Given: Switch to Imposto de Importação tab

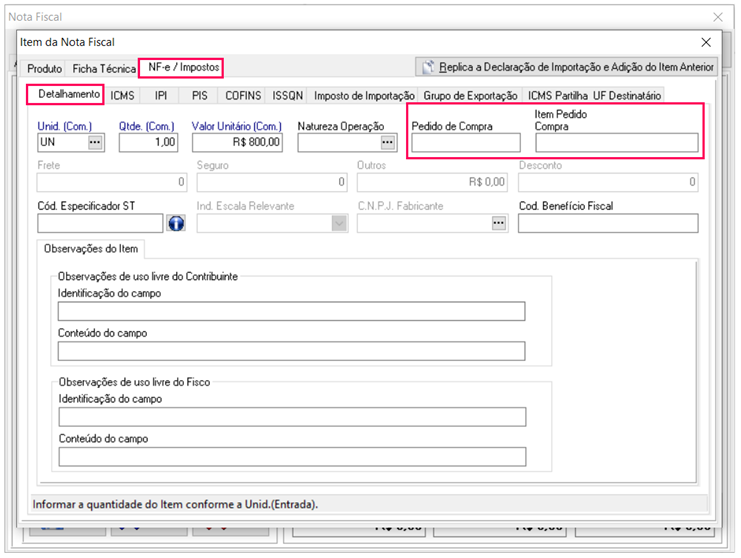Looking at the screenshot, I should pos(364,96).
